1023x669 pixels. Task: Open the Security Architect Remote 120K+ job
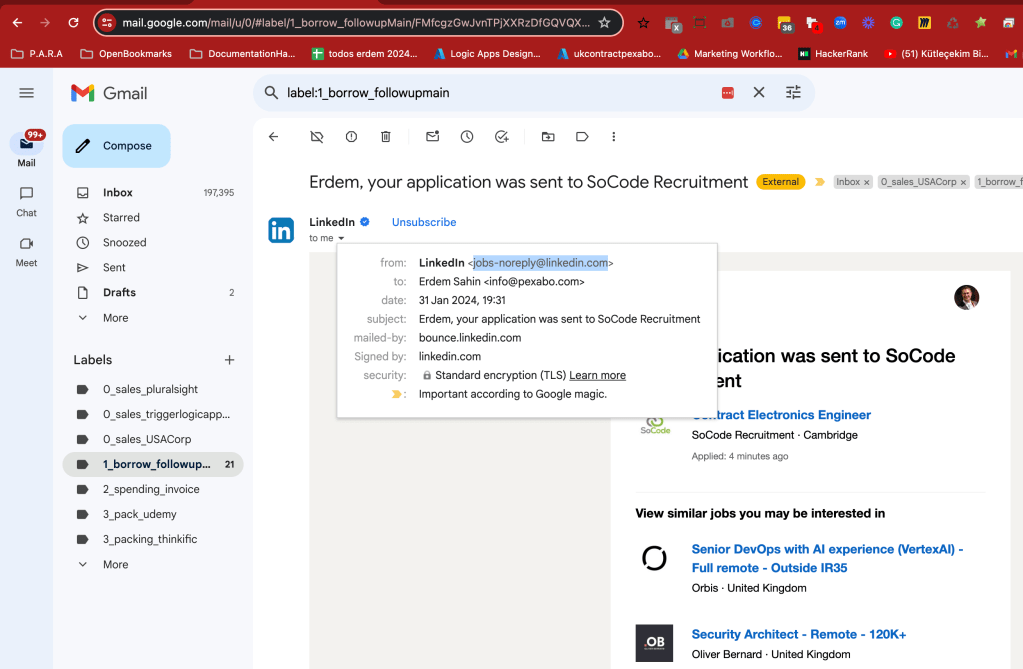(799, 634)
